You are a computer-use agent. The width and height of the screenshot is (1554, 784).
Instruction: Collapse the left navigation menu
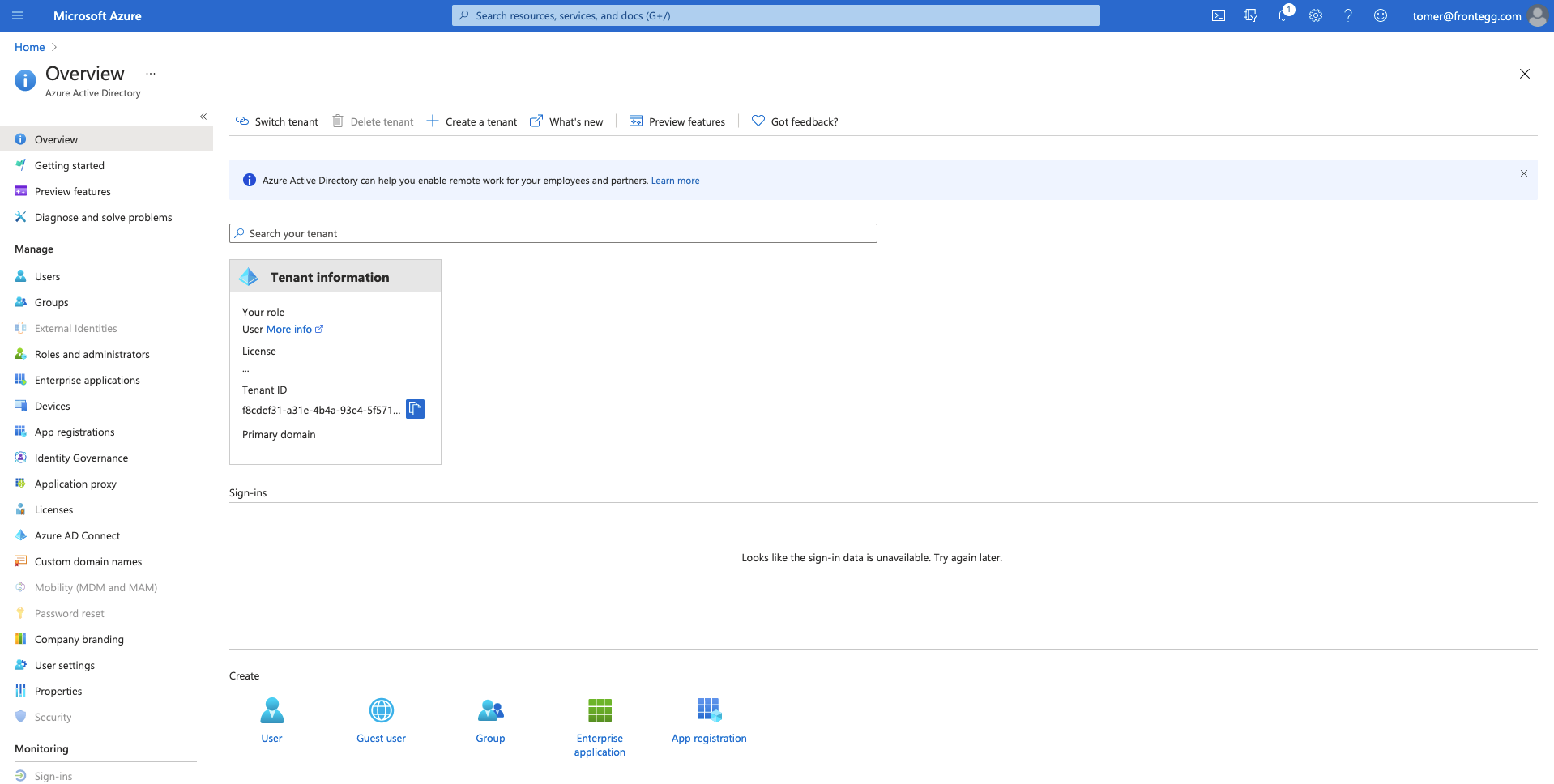click(203, 117)
